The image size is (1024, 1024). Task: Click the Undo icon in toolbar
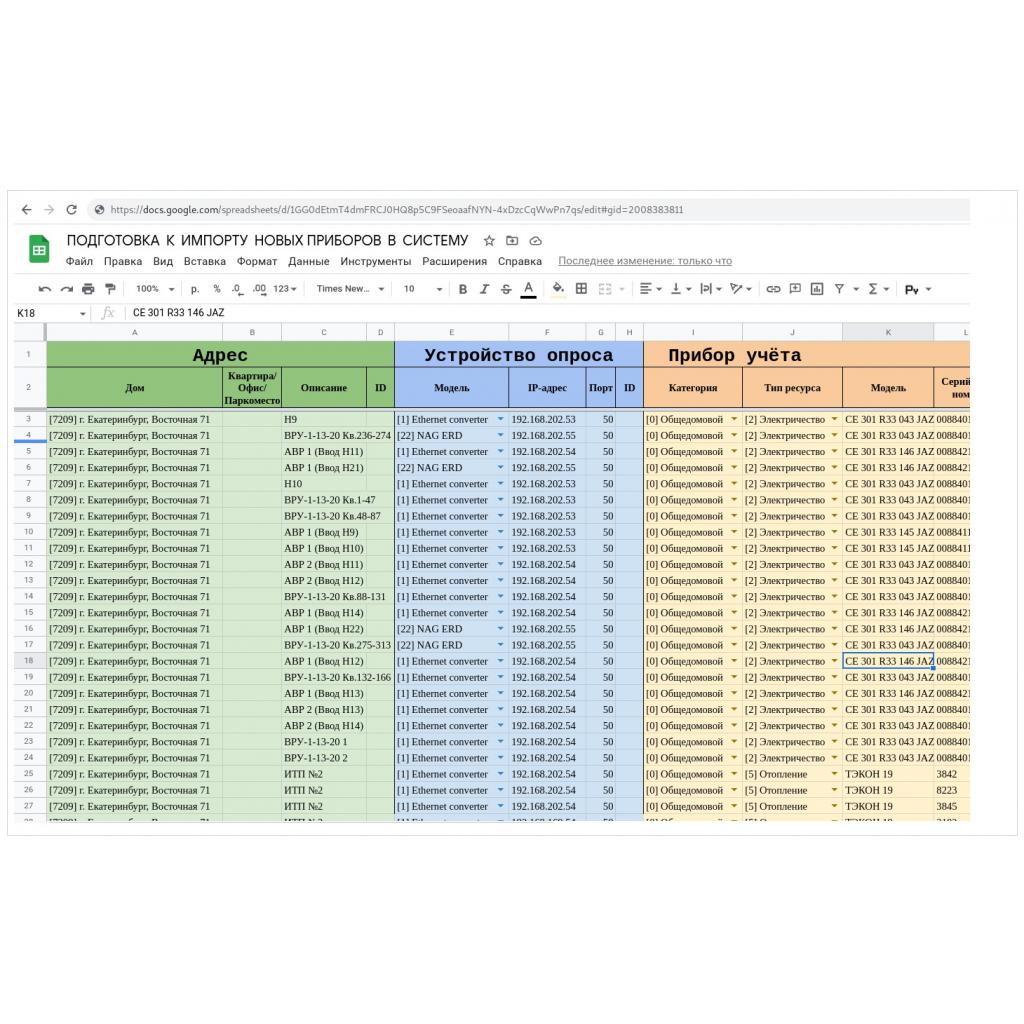[44, 289]
